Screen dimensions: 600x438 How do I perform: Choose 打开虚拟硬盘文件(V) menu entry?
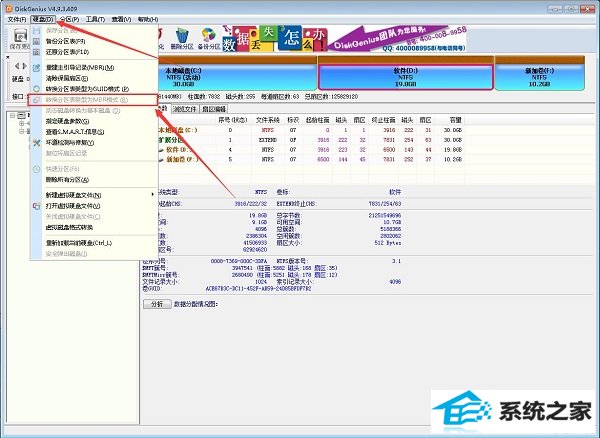tap(94, 206)
